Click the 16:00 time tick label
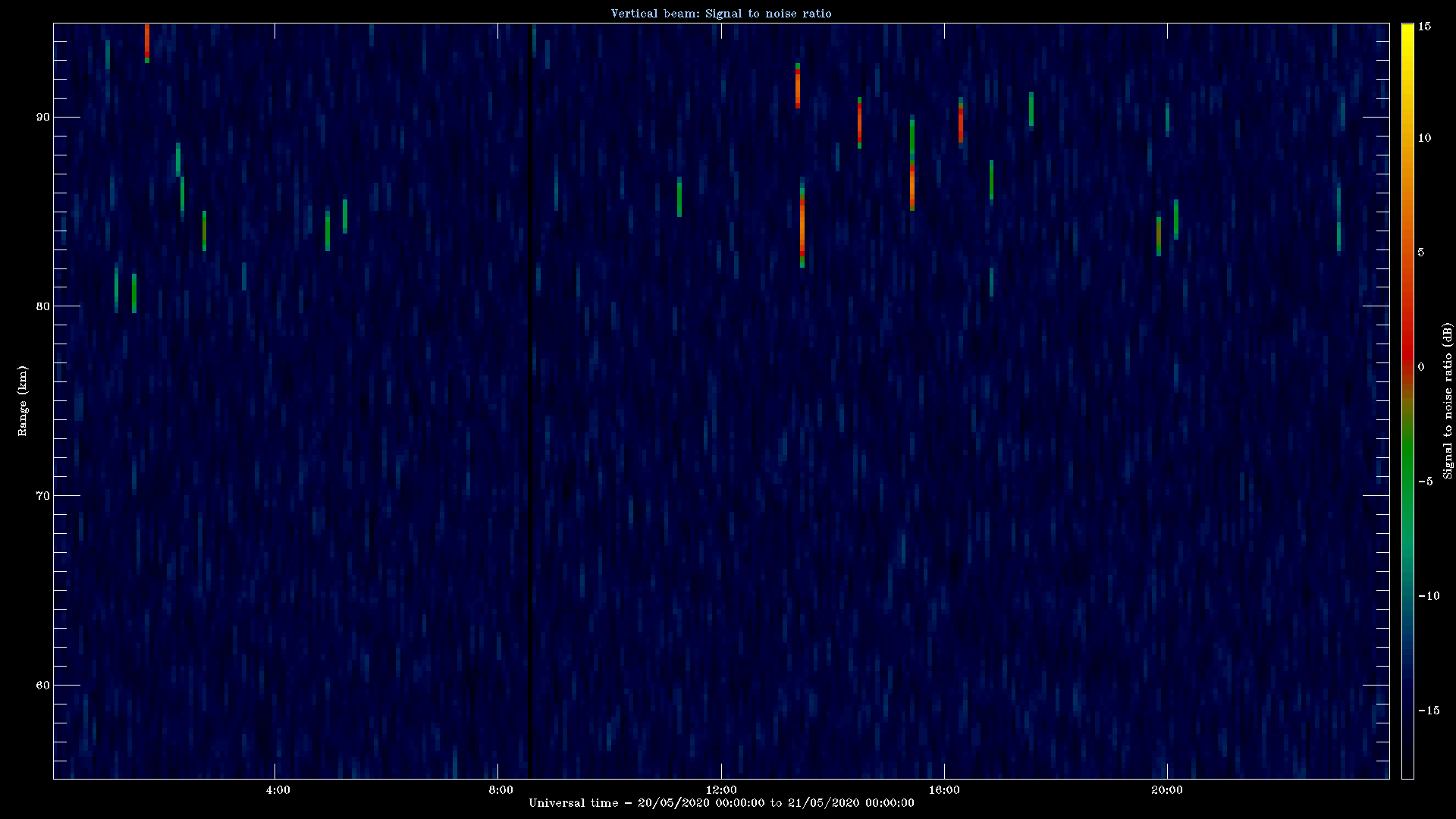 [944, 790]
